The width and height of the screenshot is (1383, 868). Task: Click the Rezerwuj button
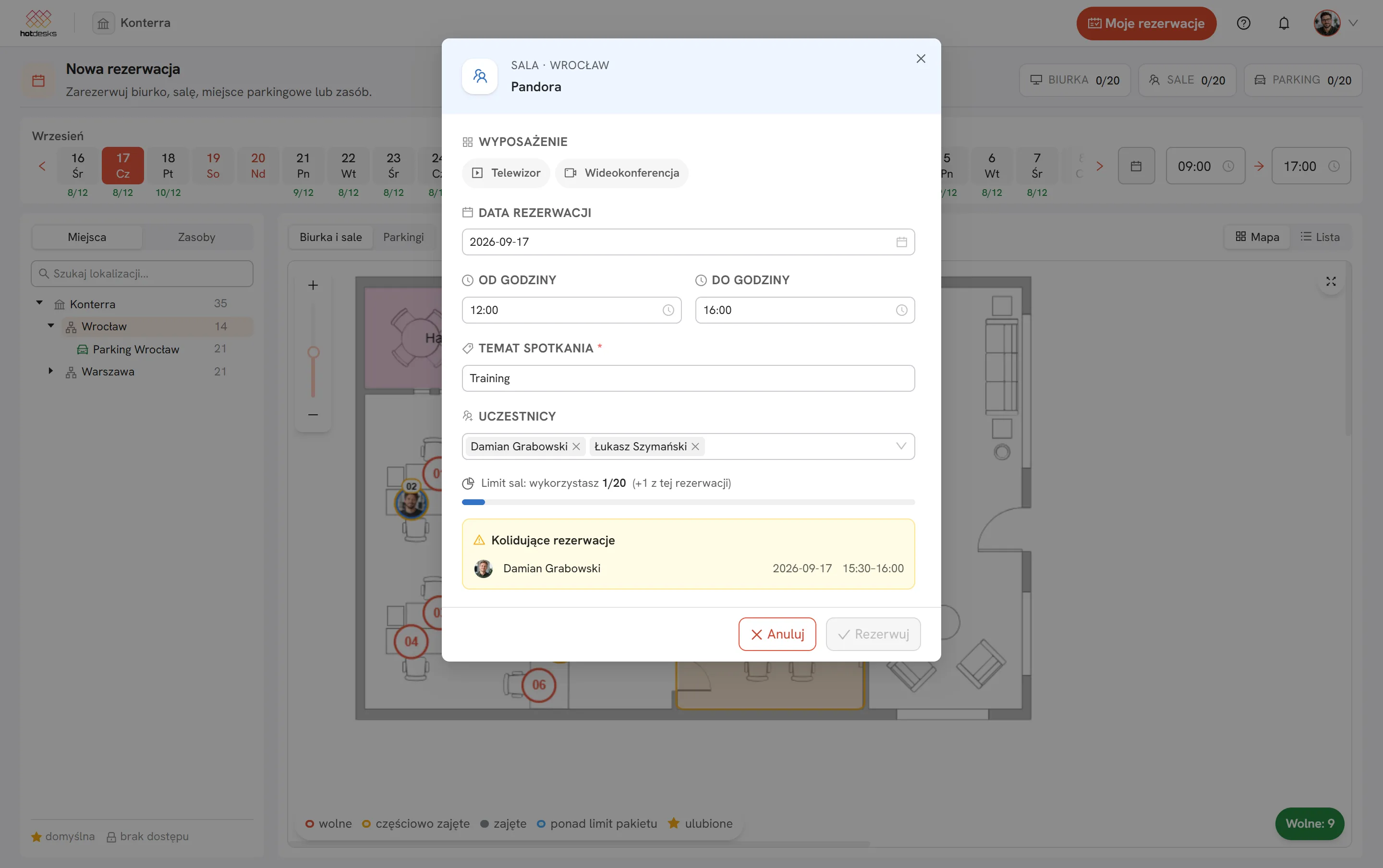tap(873, 634)
